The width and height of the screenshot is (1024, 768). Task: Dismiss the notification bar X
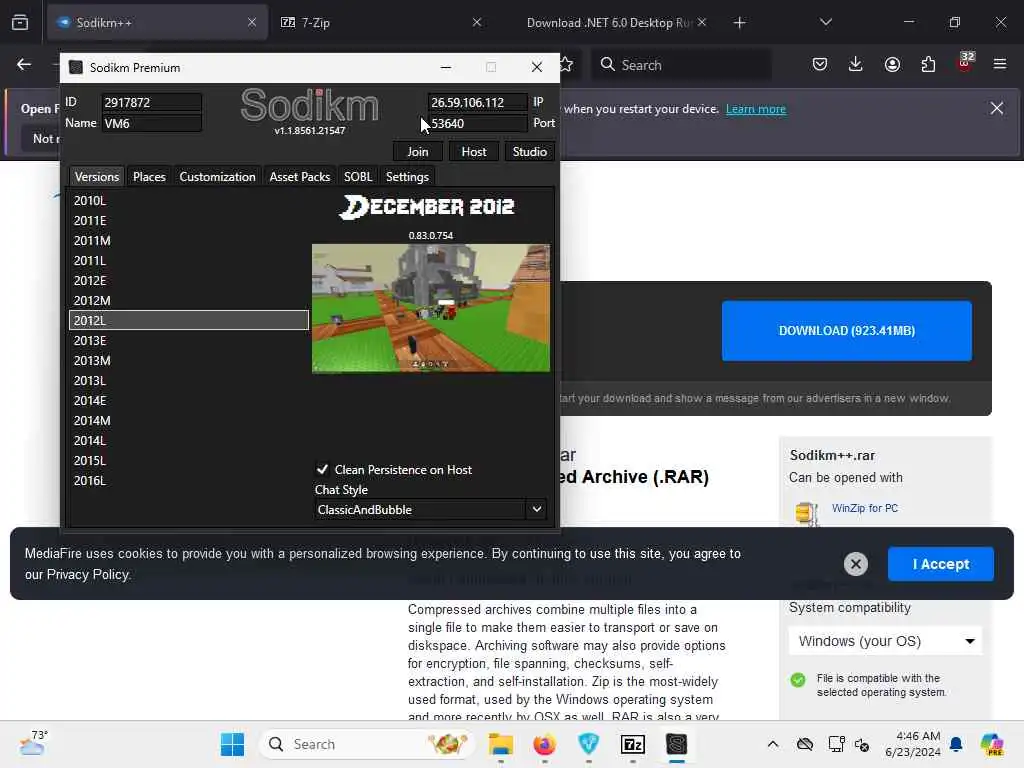[x=997, y=108]
